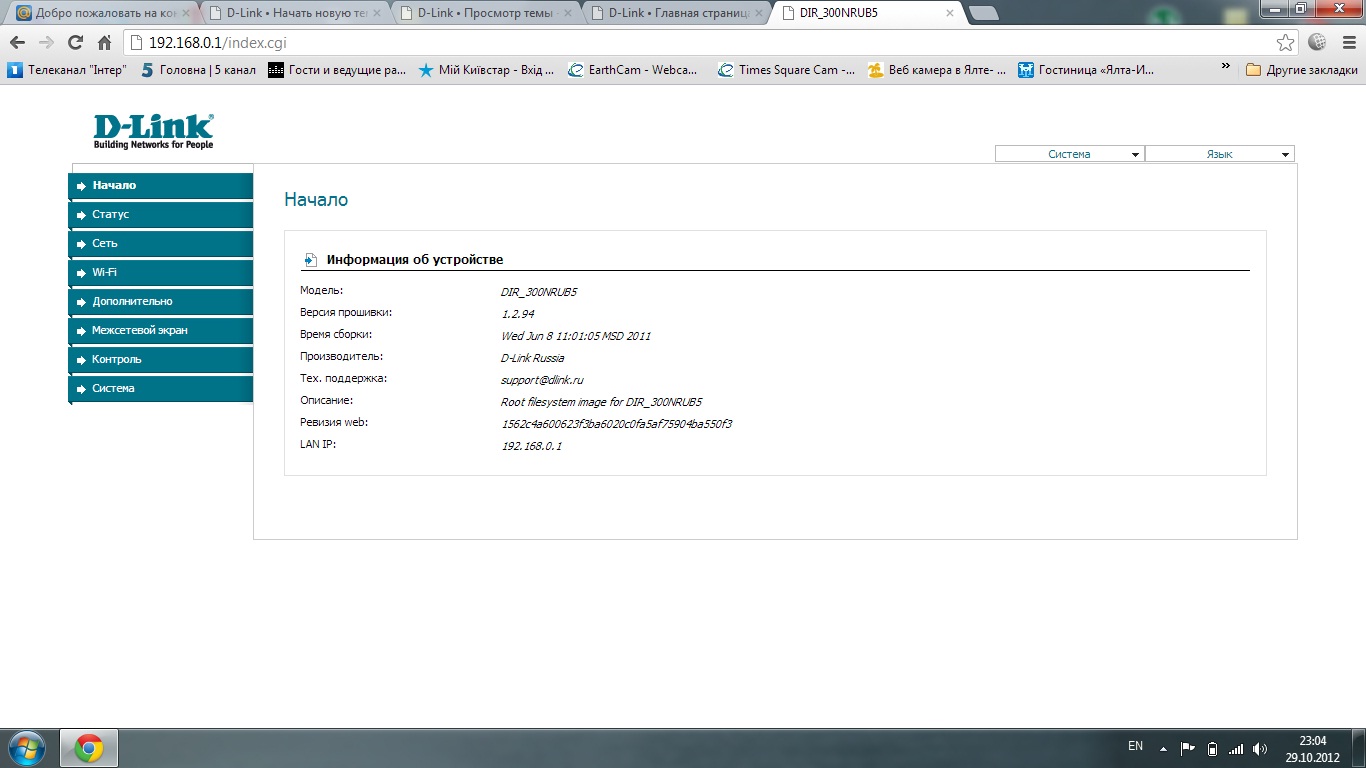Open the 'Статус' sidebar section
Image resolution: width=1366 pixels, height=768 pixels.
tap(161, 215)
